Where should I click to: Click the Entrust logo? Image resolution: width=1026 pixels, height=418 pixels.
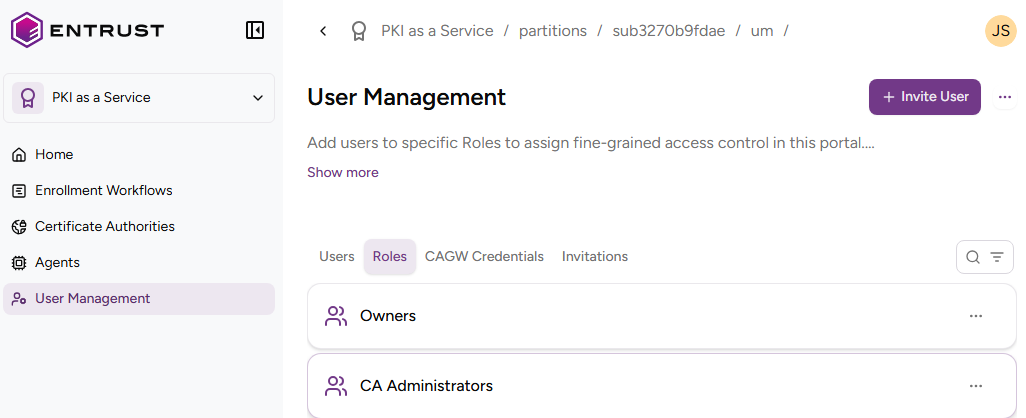[x=87, y=30]
